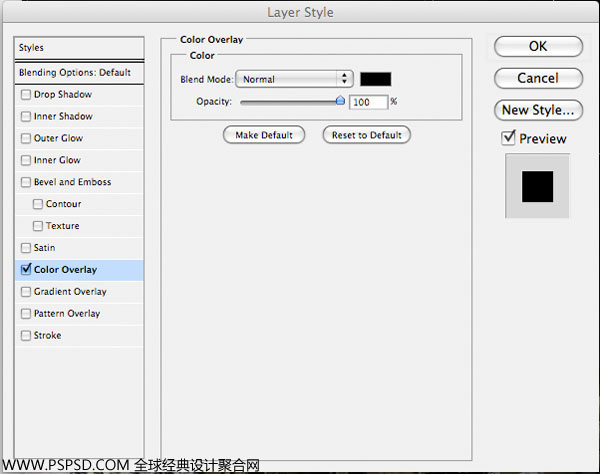The height and width of the screenshot is (474, 600).
Task: Select the Color Overlay label in the list
Action: pyautogui.click(x=65, y=270)
